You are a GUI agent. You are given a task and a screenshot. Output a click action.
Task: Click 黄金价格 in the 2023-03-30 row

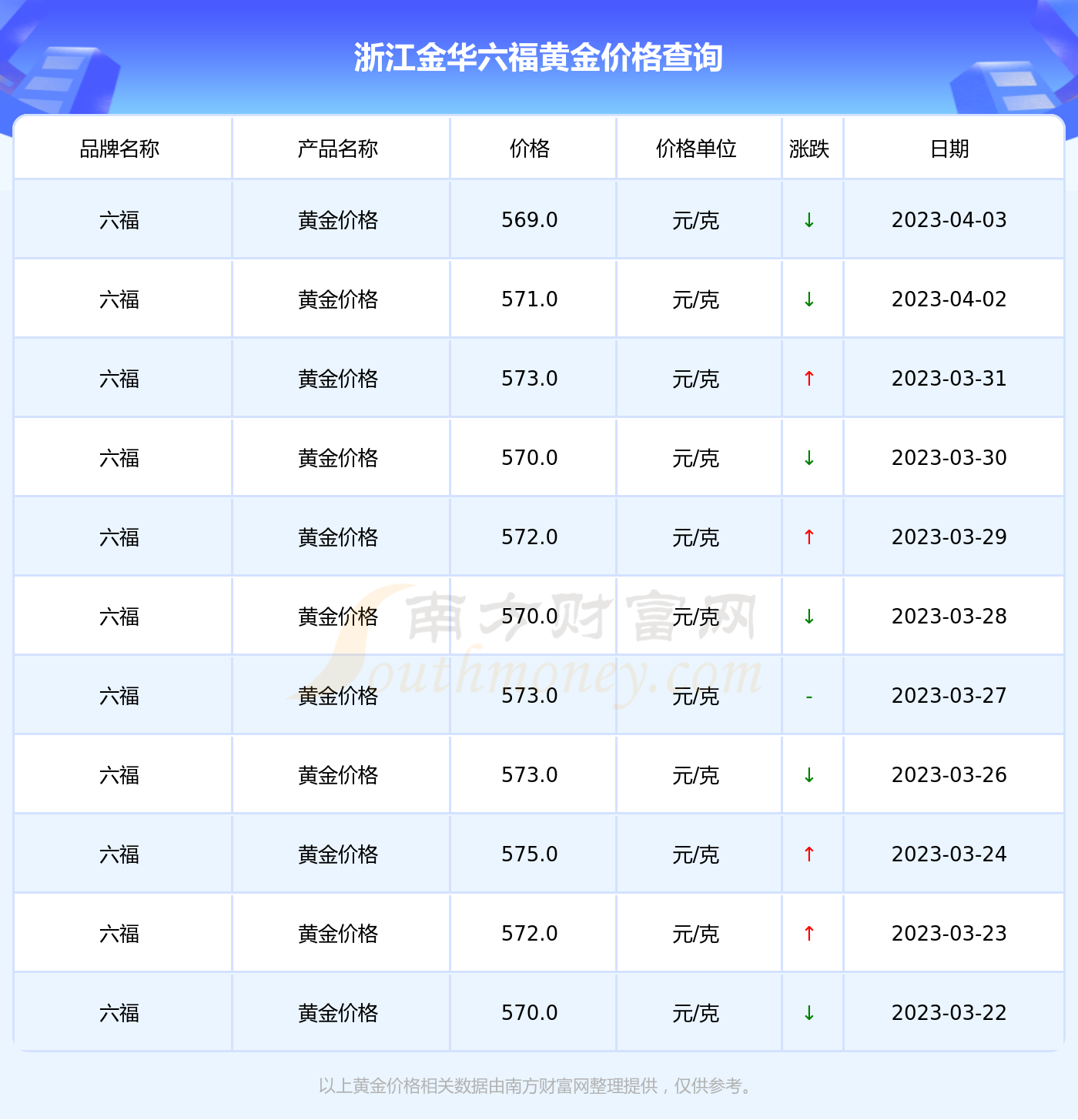(338, 459)
